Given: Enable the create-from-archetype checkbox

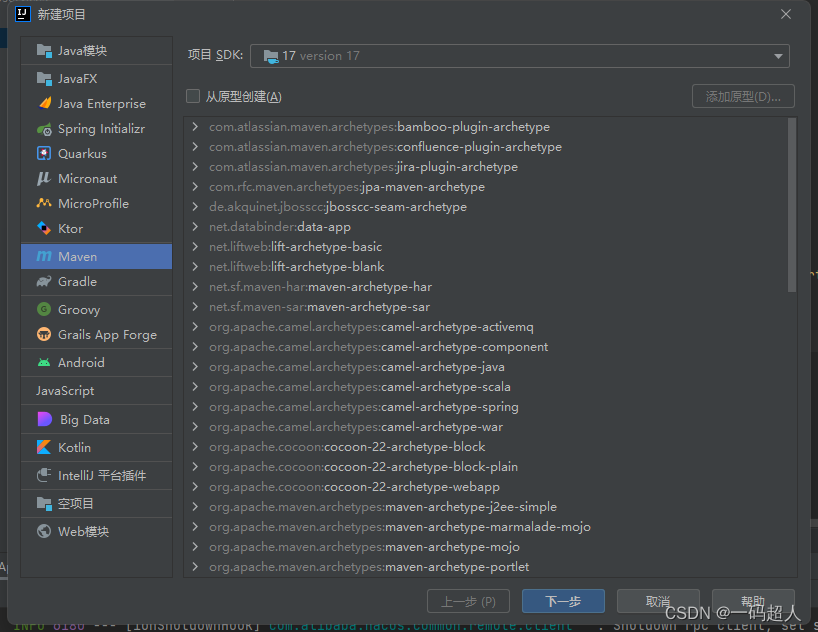Looking at the screenshot, I should (x=193, y=96).
